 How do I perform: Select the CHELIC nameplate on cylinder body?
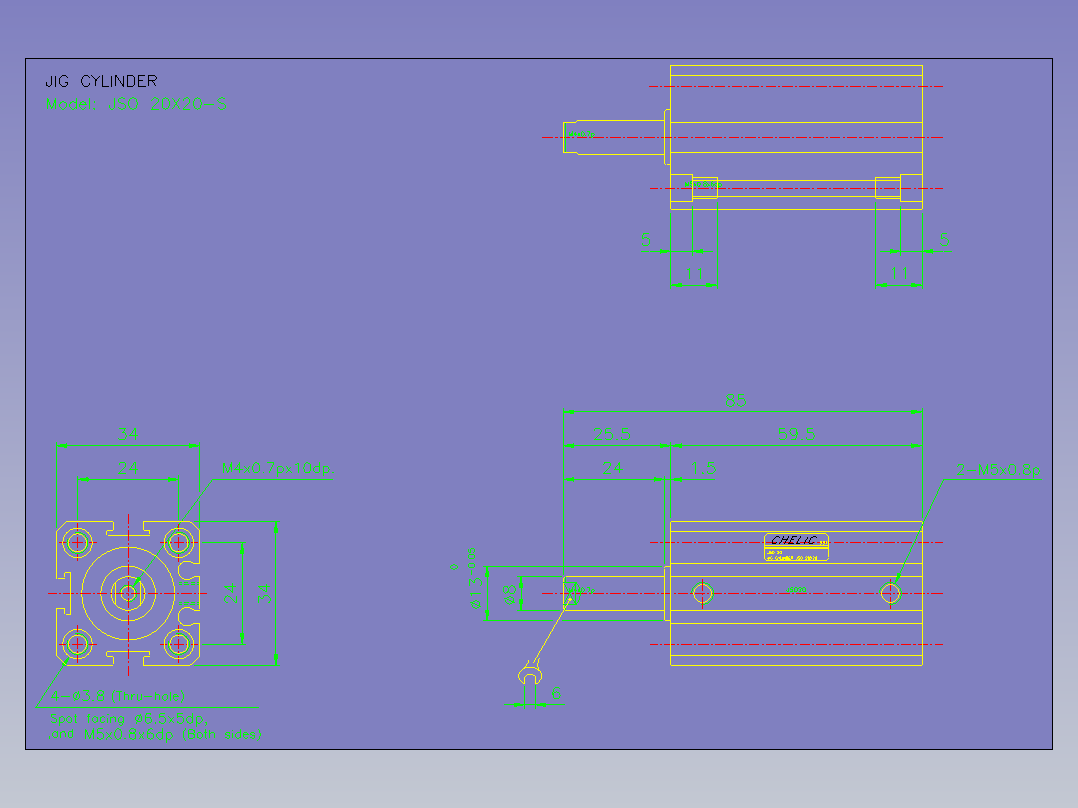point(796,547)
